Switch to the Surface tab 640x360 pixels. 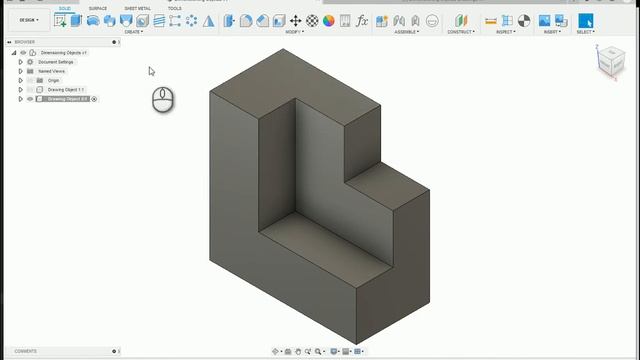[x=98, y=9]
